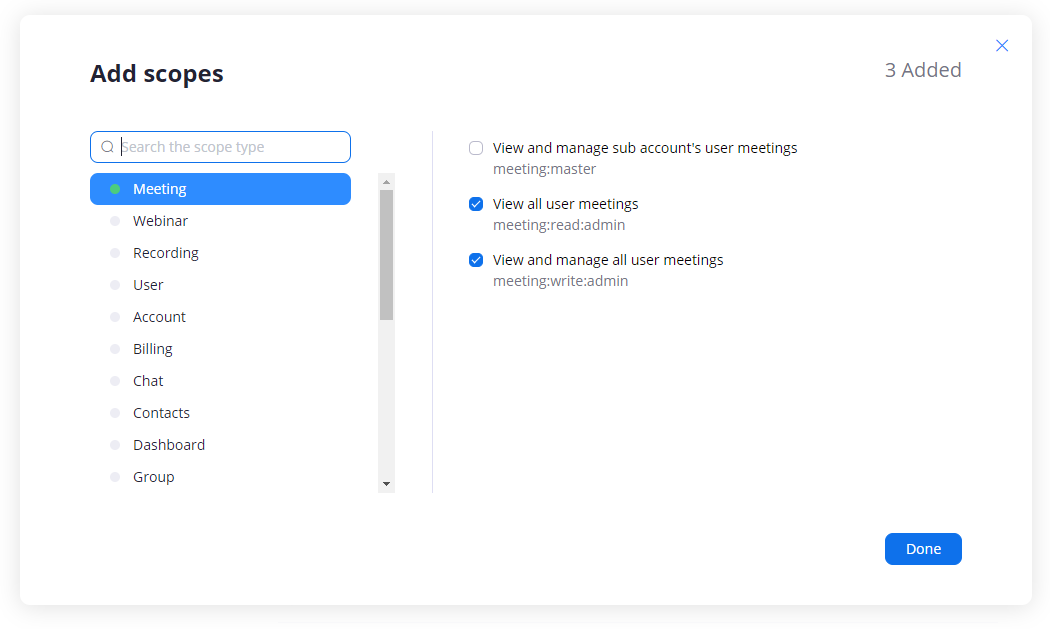Switch to Recording scopes
The height and width of the screenshot is (629, 1050).
click(220, 253)
